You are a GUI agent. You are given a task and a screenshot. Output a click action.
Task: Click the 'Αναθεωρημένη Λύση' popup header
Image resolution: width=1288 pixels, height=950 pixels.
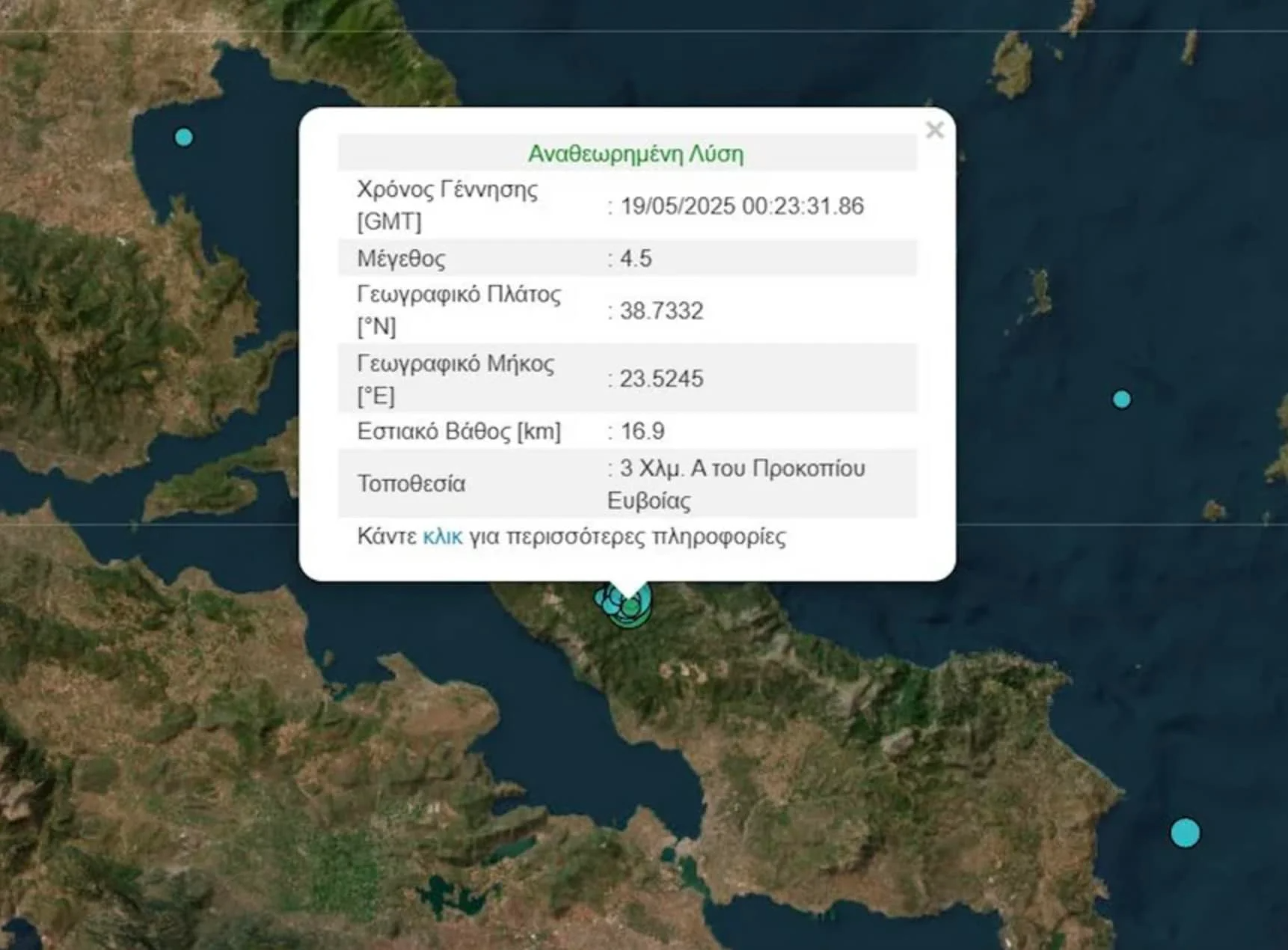pyautogui.click(x=635, y=154)
